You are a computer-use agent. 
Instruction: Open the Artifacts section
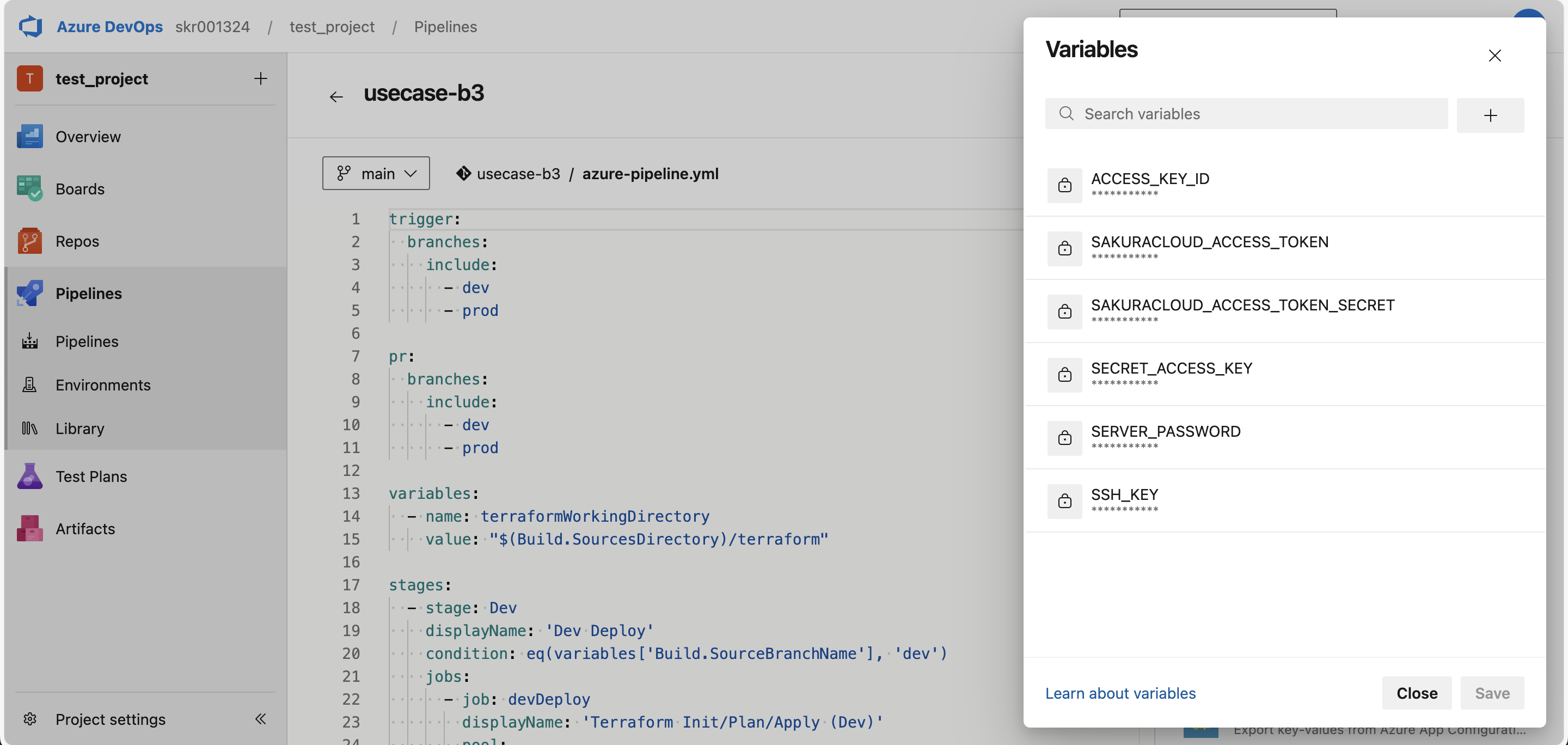pyautogui.click(x=84, y=528)
